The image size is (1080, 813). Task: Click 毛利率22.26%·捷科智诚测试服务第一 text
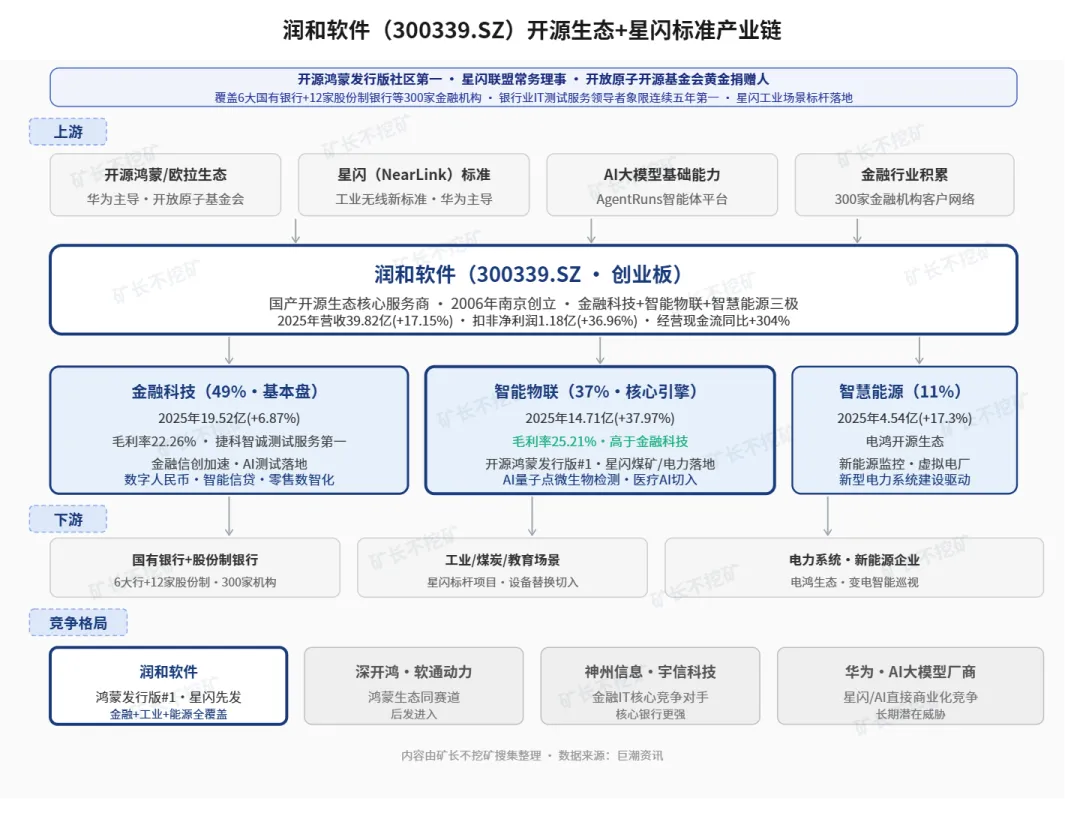tap(229, 441)
